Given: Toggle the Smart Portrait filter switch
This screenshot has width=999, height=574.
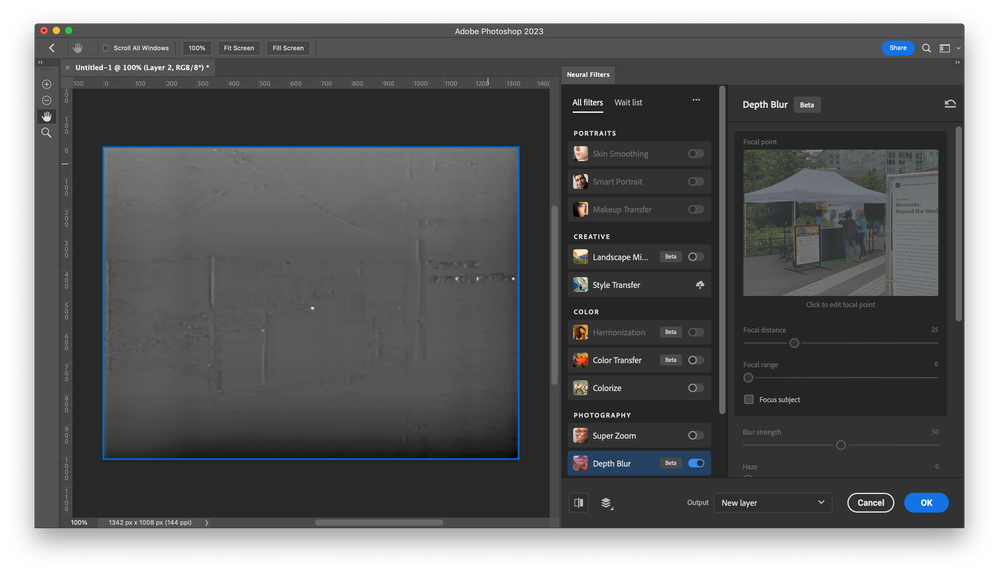Looking at the screenshot, I should [x=696, y=182].
